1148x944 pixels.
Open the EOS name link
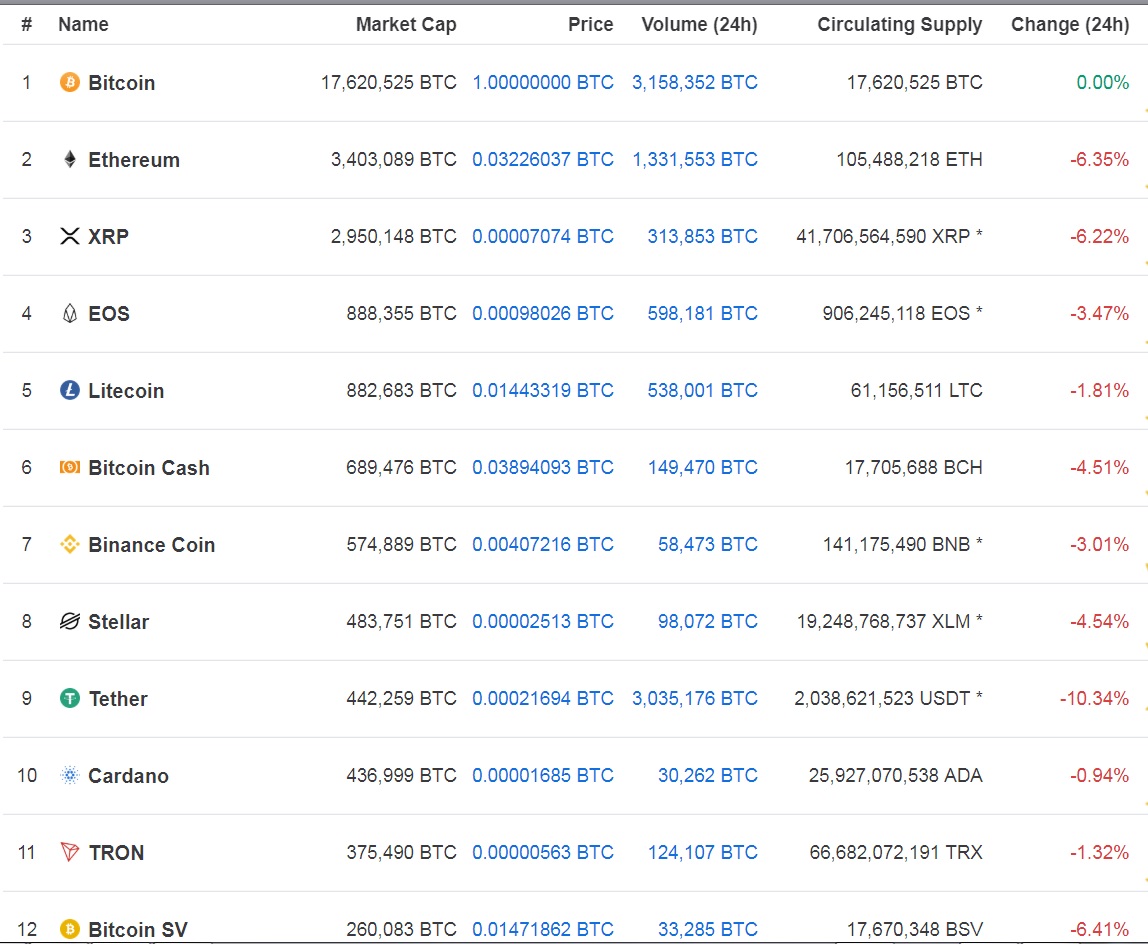109,313
